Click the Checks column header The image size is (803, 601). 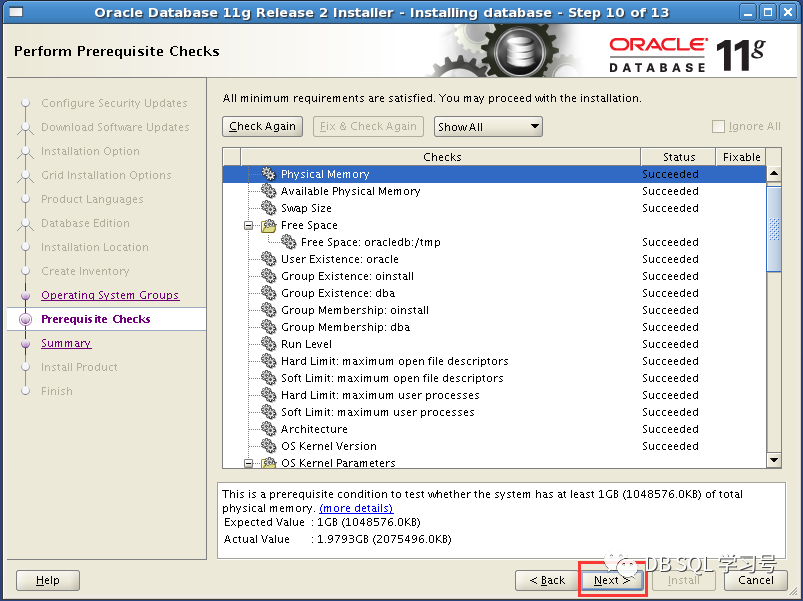click(441, 157)
